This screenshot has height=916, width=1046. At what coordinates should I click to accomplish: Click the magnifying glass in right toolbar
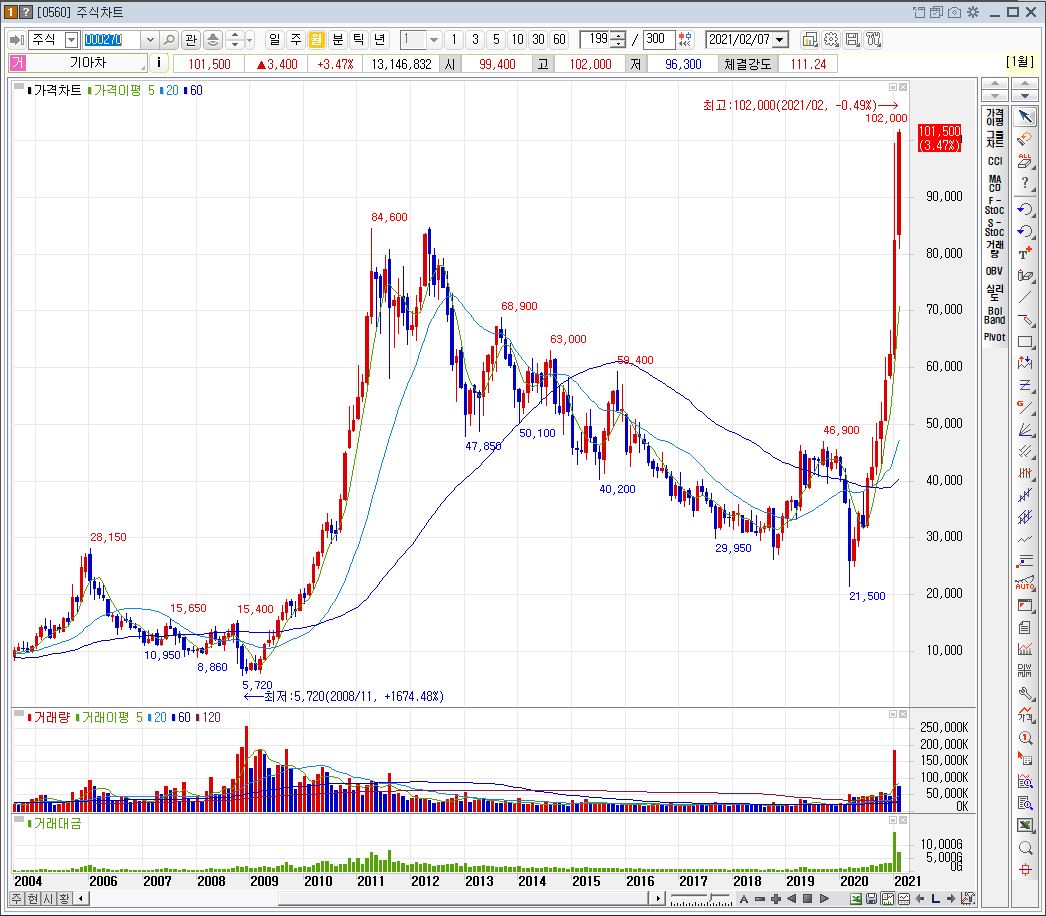[x=1025, y=848]
